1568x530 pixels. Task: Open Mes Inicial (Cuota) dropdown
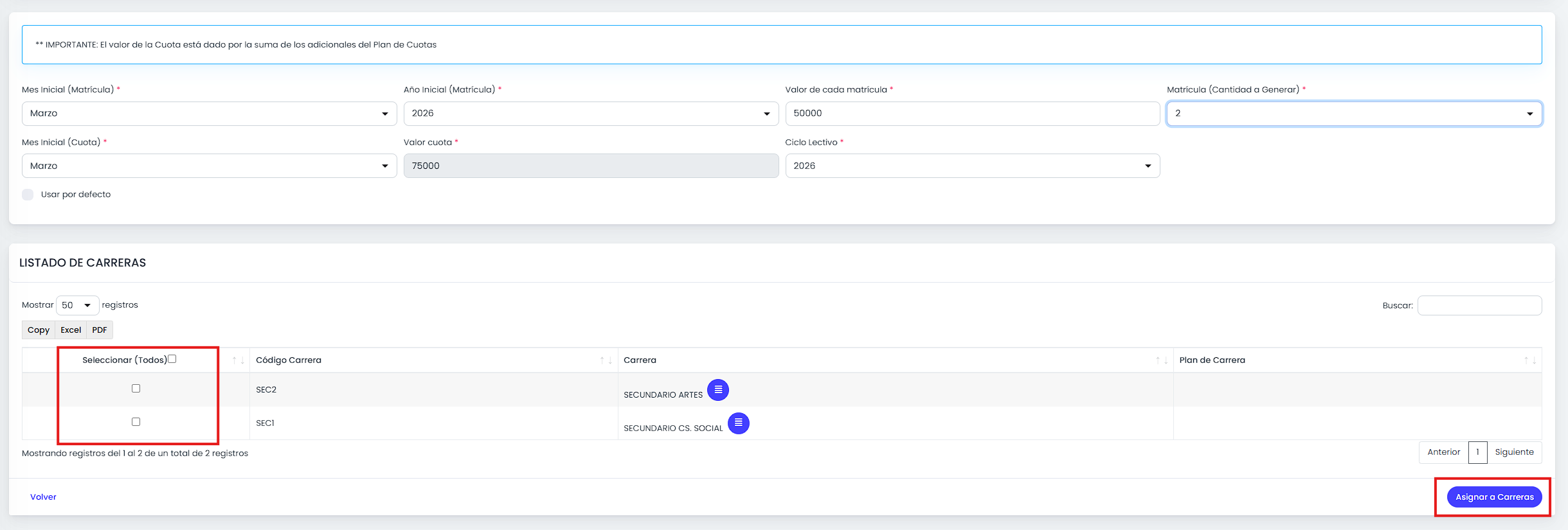coord(209,166)
